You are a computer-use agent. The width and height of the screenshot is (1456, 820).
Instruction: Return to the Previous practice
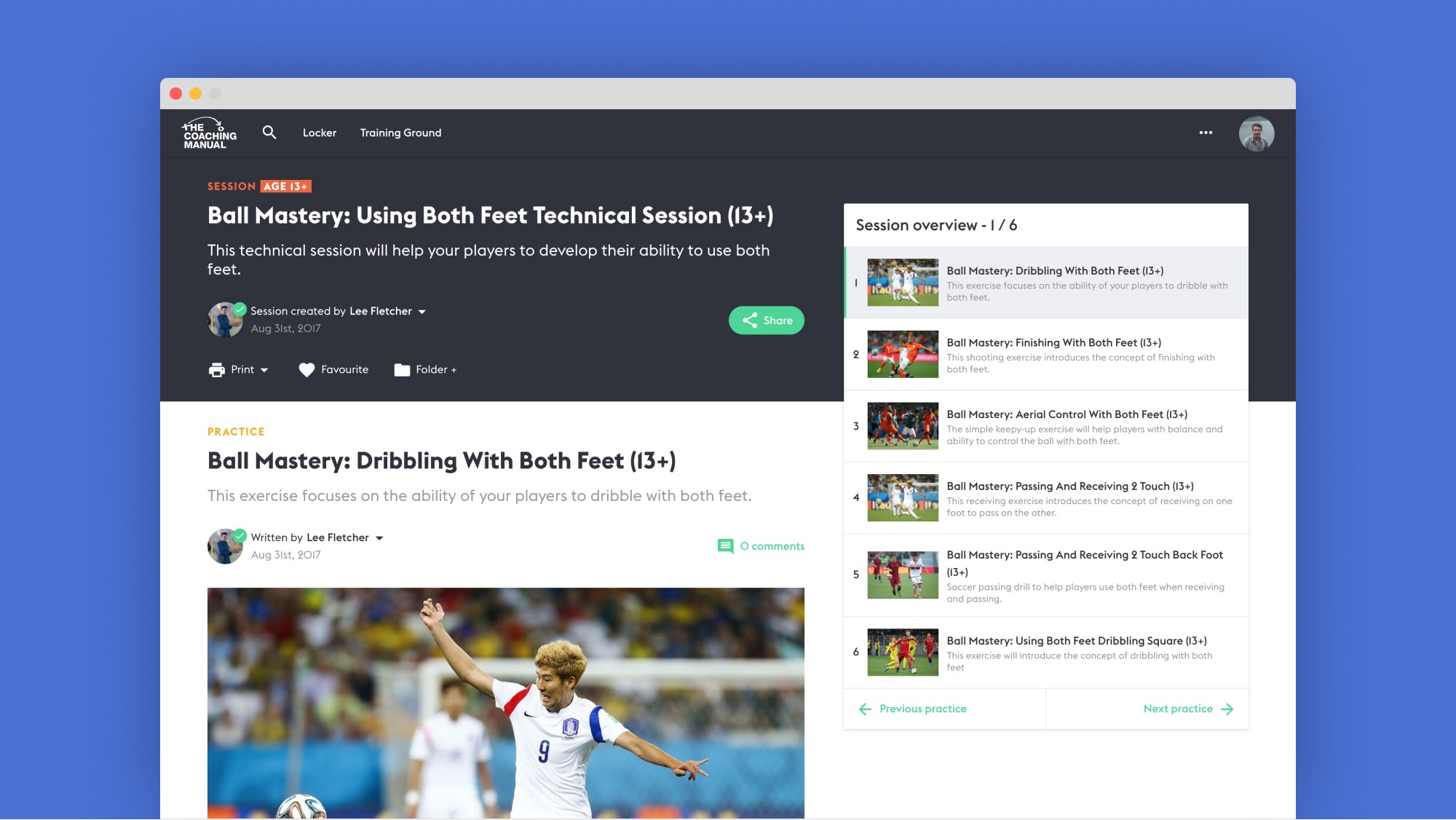point(922,708)
